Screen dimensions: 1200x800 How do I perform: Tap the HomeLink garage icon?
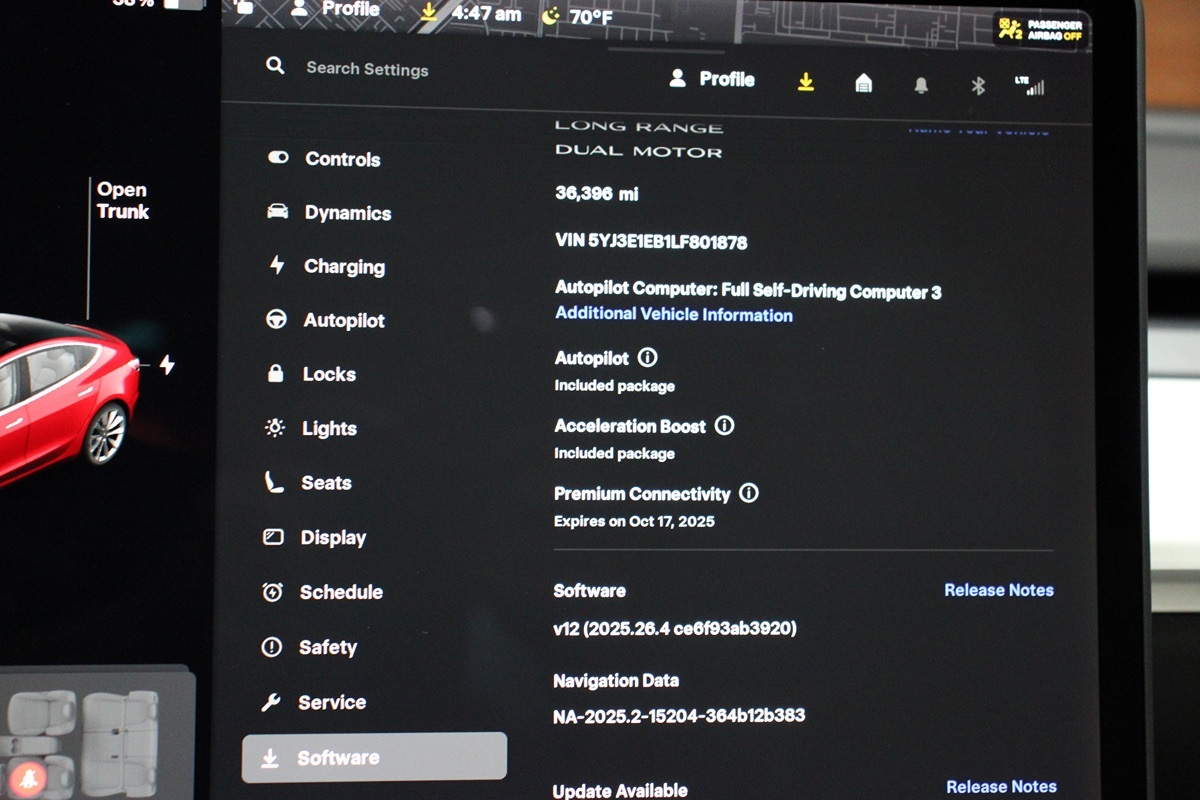864,84
